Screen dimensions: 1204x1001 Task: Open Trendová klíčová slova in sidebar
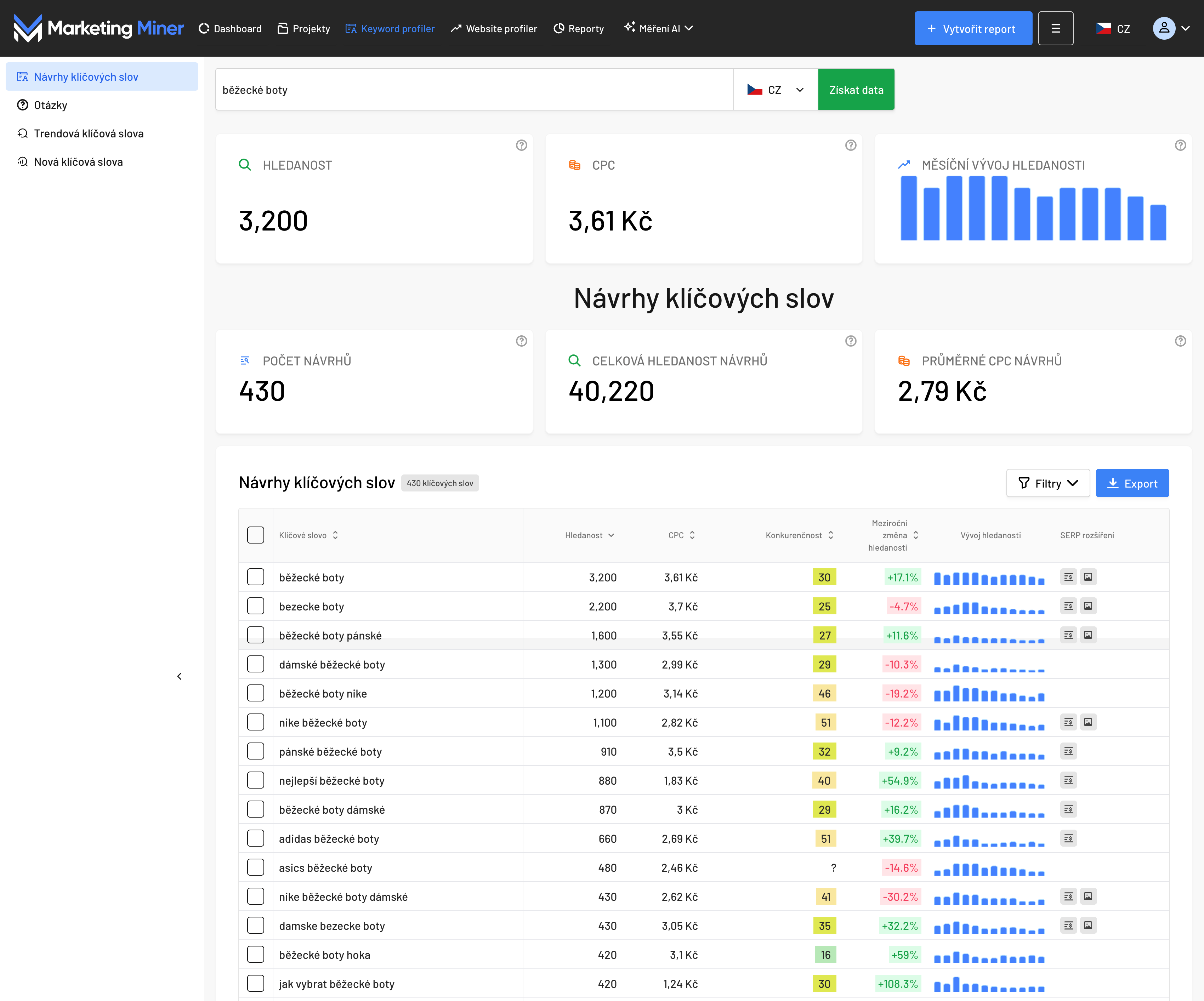pyautogui.click(x=88, y=133)
